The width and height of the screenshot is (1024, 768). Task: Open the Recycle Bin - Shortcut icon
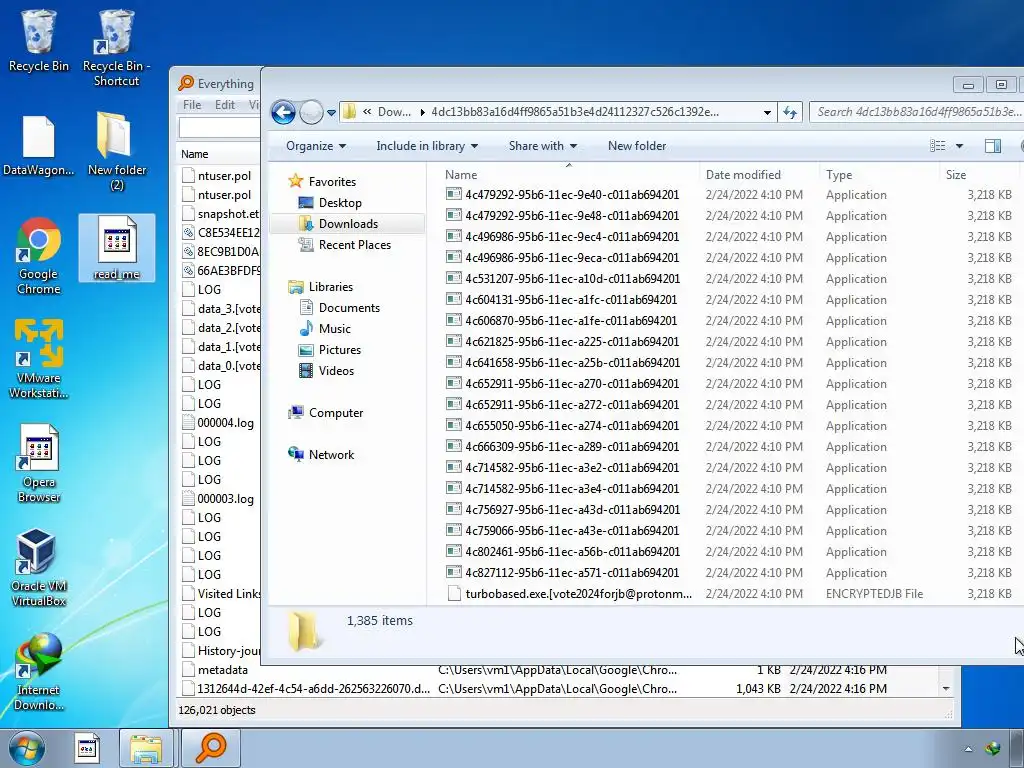[x=116, y=47]
